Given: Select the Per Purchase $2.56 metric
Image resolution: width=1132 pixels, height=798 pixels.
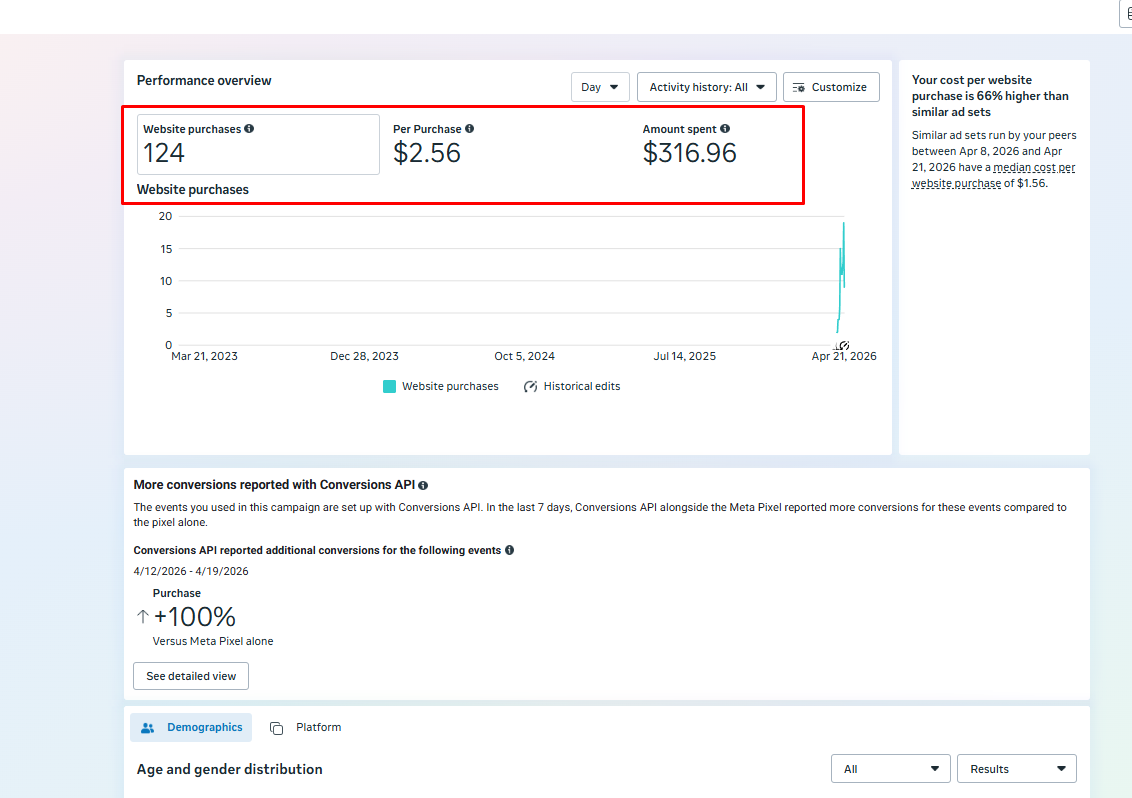Looking at the screenshot, I should click(433, 144).
